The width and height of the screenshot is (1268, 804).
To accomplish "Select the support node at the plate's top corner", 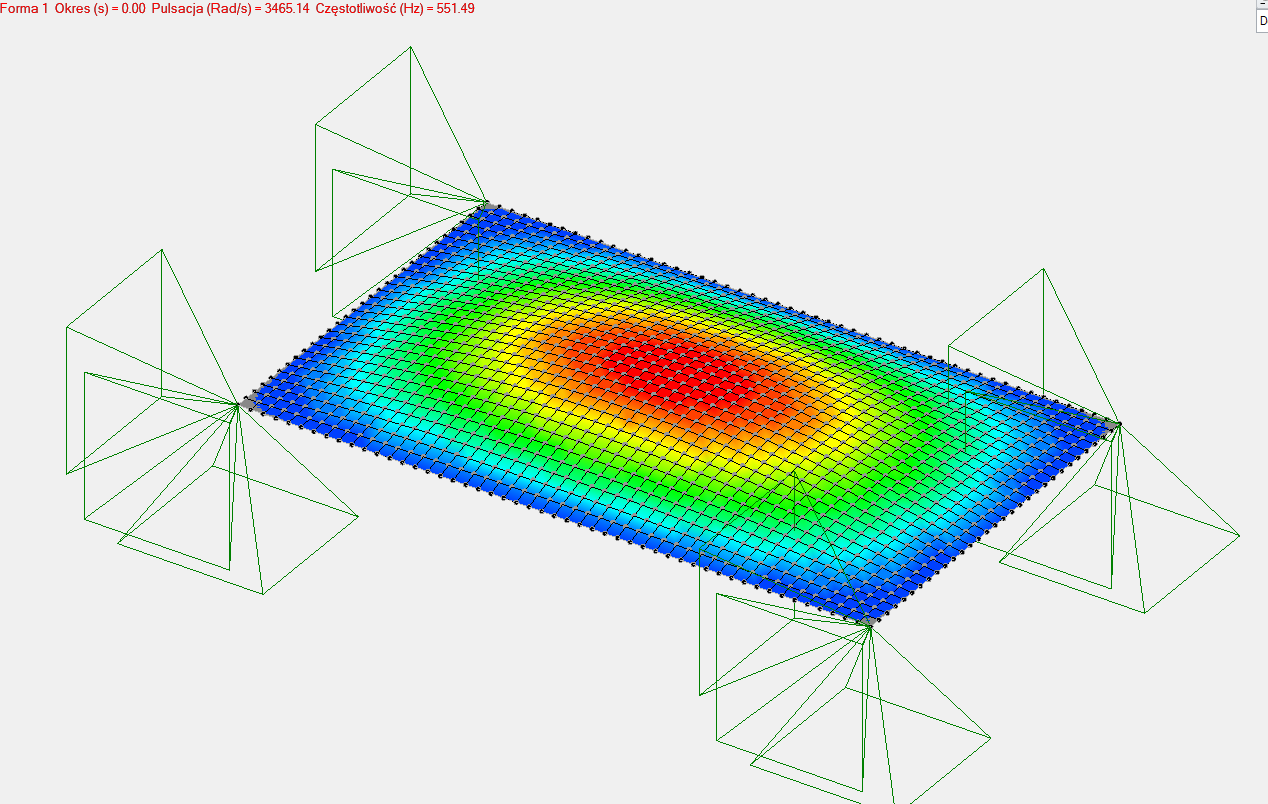I will 489,206.
